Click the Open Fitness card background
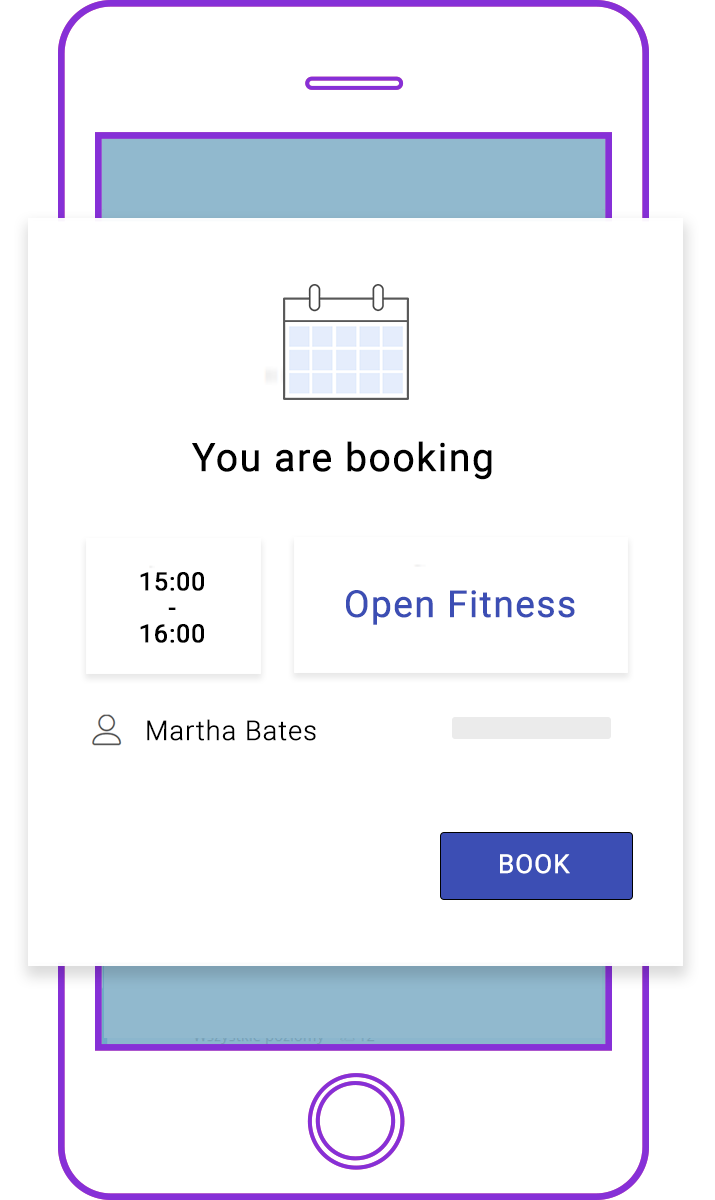Screen dimensions: 715x1200 [x=460, y=606]
